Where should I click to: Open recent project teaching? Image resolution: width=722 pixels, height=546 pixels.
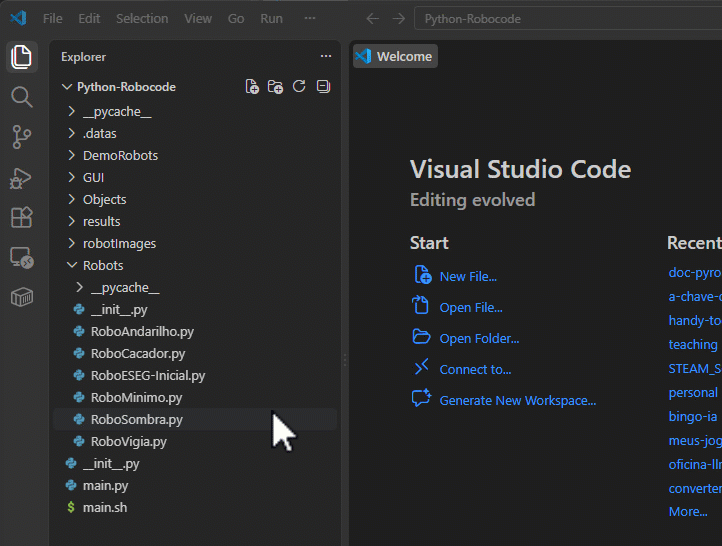(x=693, y=344)
